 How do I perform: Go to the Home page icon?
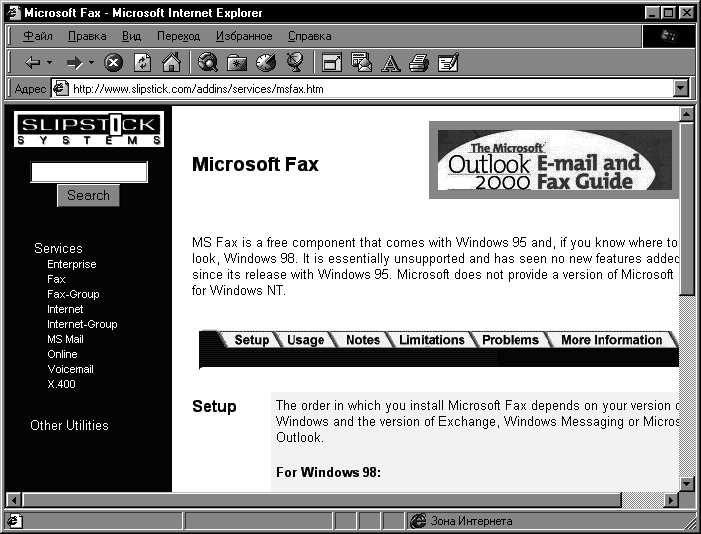coord(171,63)
